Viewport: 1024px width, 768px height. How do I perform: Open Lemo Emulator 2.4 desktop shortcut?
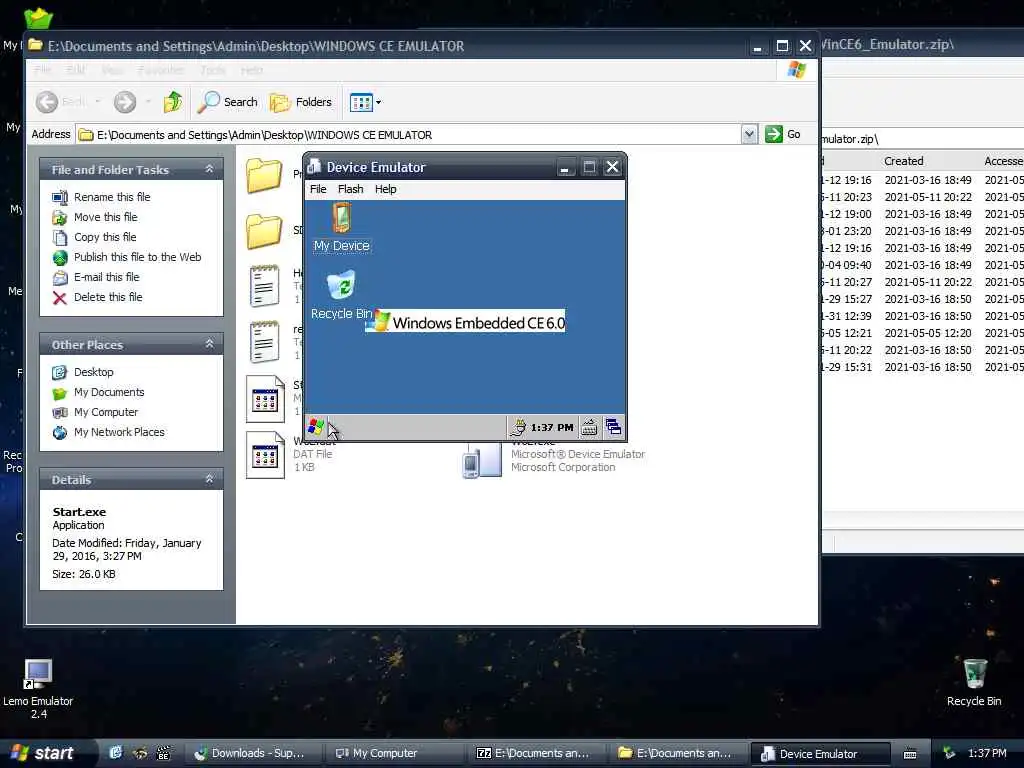[38, 688]
